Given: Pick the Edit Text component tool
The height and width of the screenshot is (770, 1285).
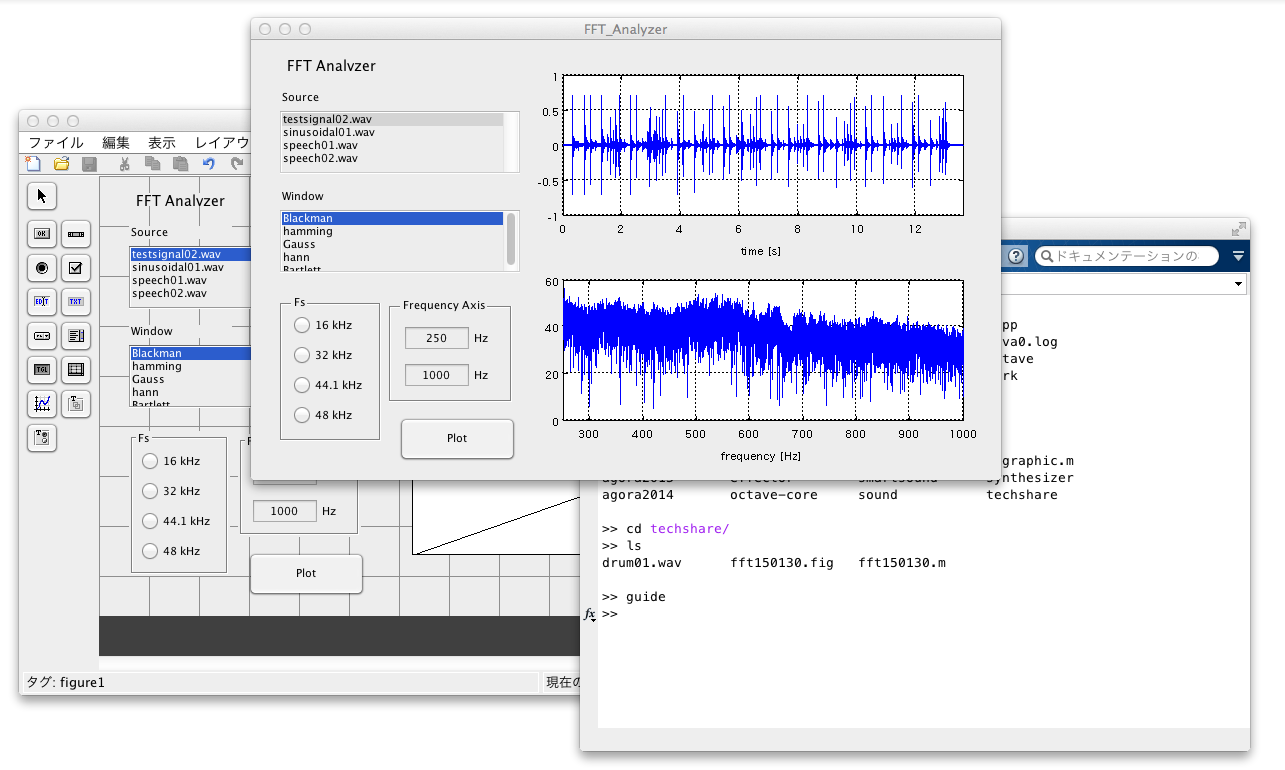Looking at the screenshot, I should [x=42, y=301].
